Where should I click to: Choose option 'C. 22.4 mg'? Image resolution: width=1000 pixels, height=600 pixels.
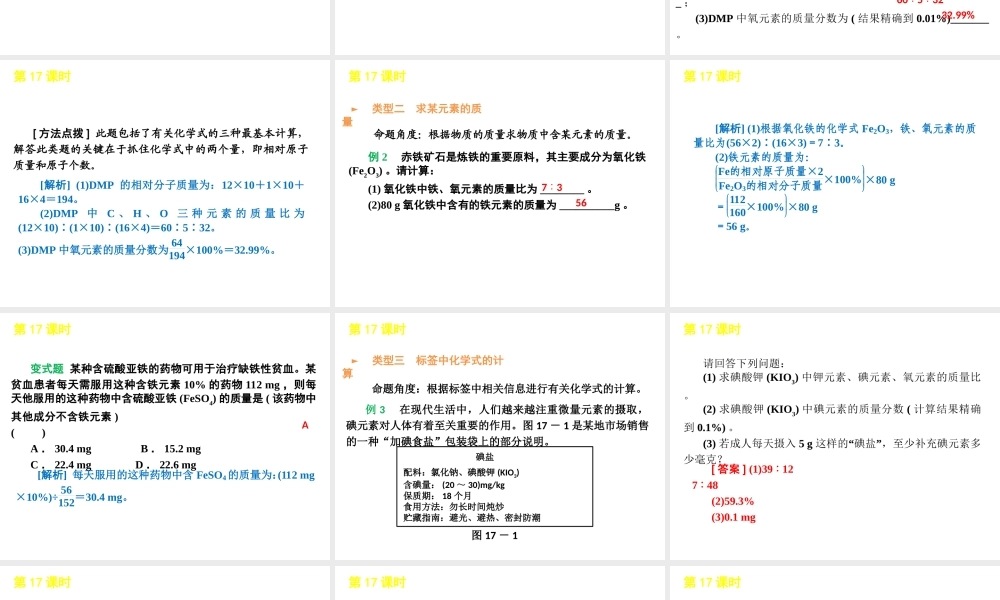tap(61, 465)
